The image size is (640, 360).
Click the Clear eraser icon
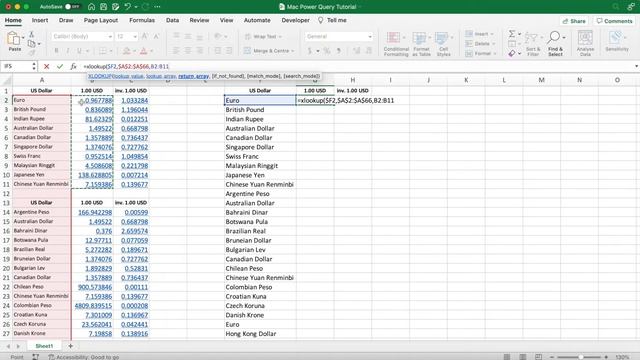click(511, 53)
